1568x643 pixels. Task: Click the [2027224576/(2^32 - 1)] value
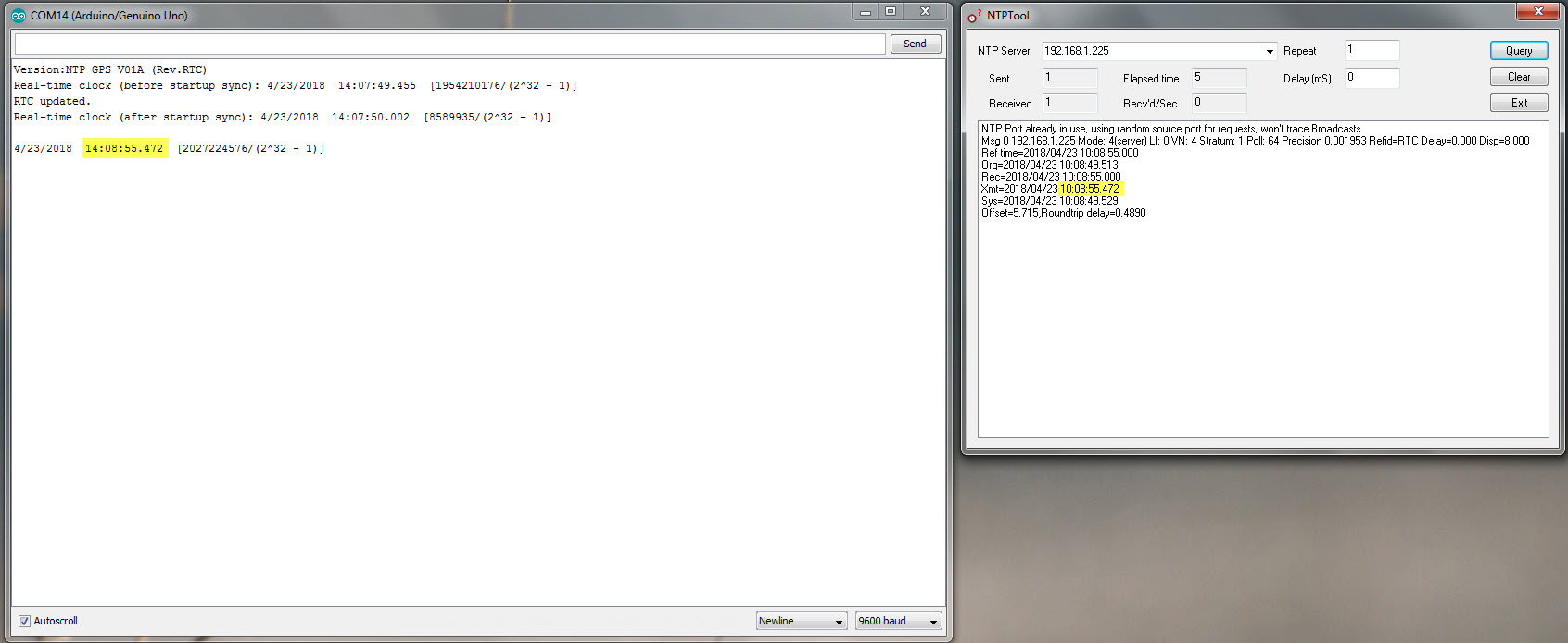[251, 148]
